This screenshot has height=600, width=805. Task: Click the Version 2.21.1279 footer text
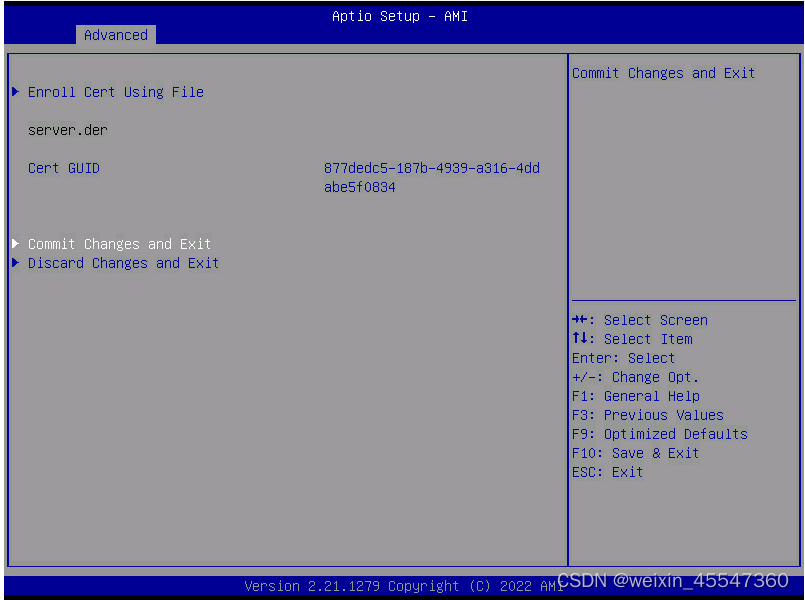click(x=400, y=587)
